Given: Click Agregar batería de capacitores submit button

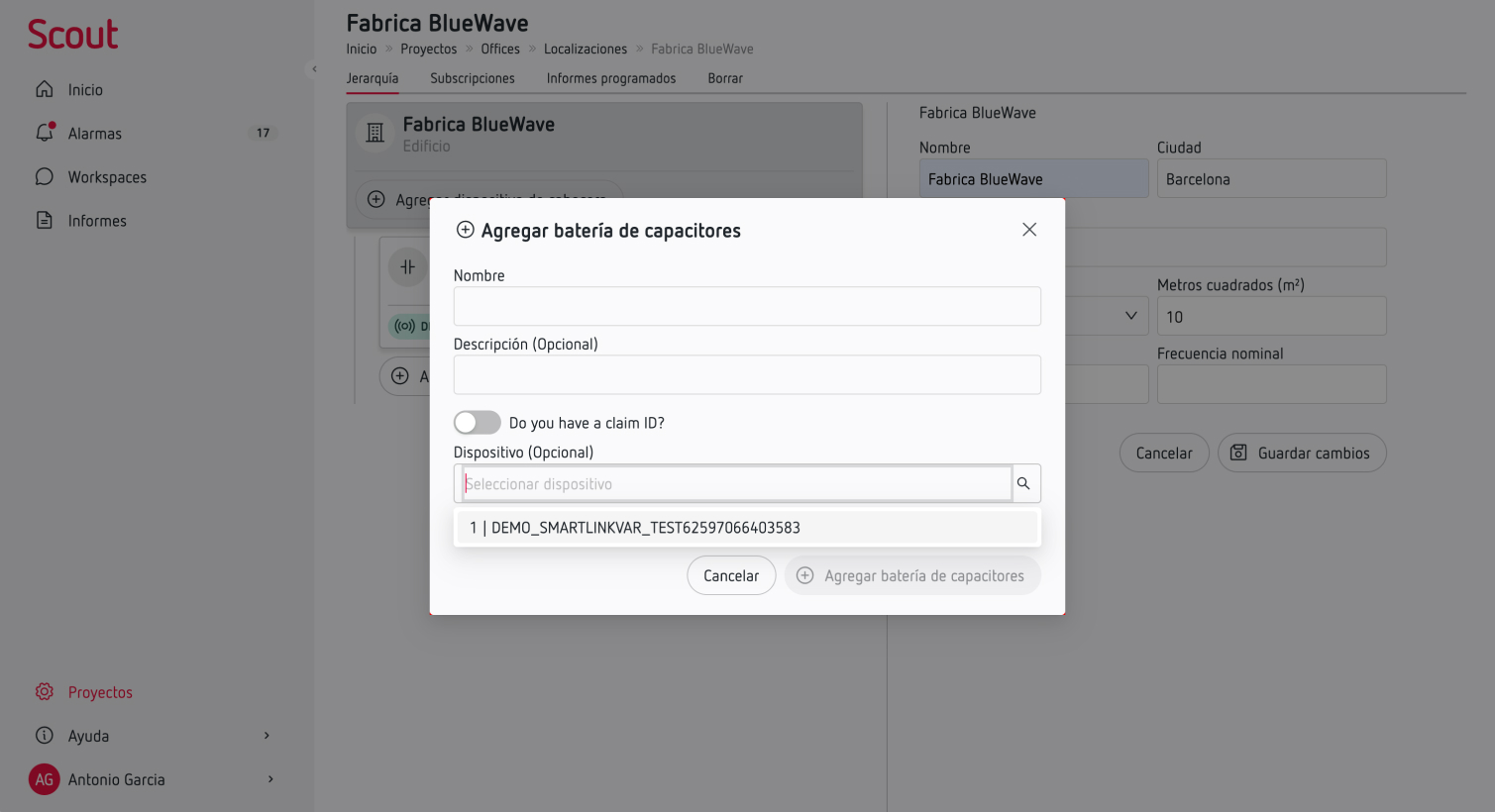Looking at the screenshot, I should (x=912, y=575).
